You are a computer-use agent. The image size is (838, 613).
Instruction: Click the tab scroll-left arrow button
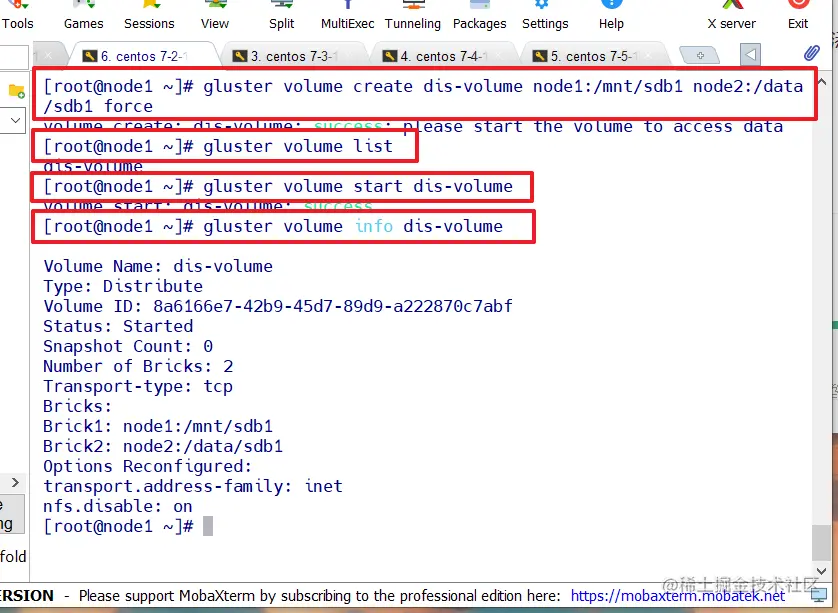tap(750, 55)
